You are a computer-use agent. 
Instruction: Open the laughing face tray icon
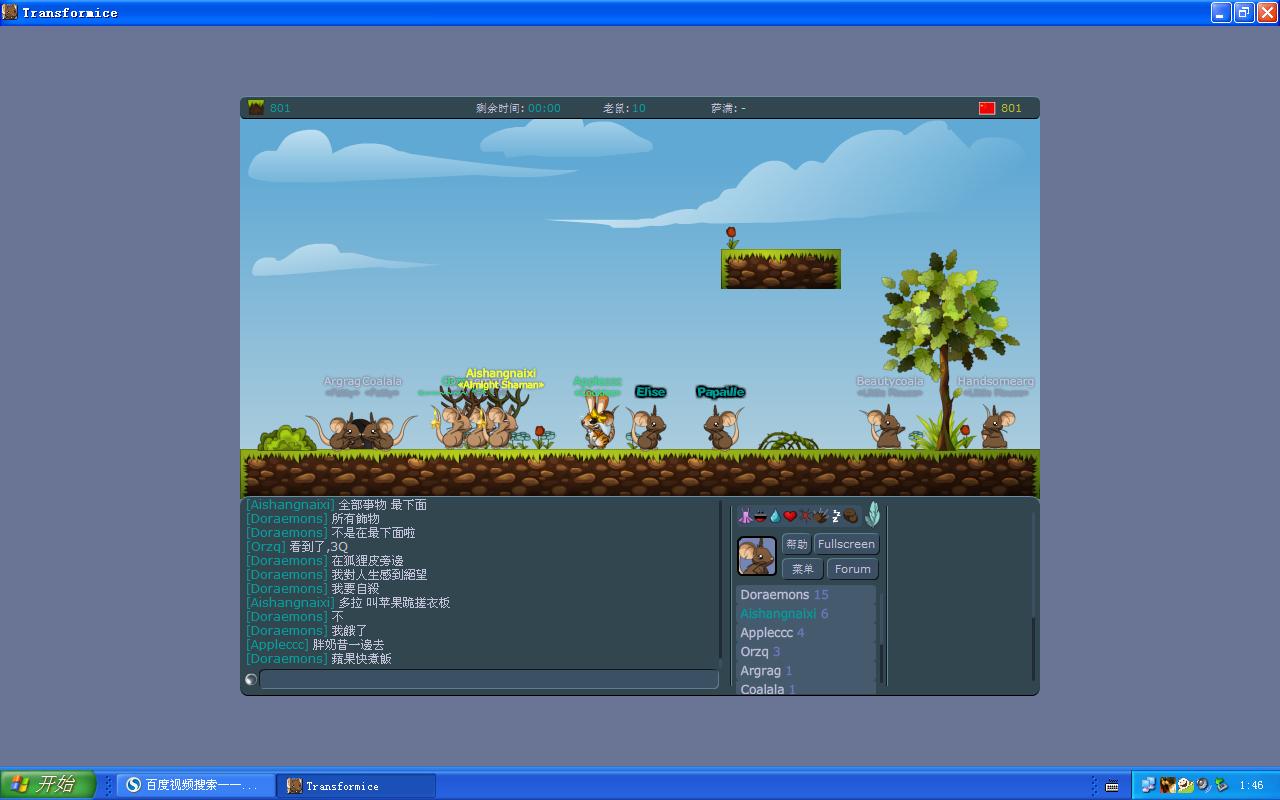1185,786
